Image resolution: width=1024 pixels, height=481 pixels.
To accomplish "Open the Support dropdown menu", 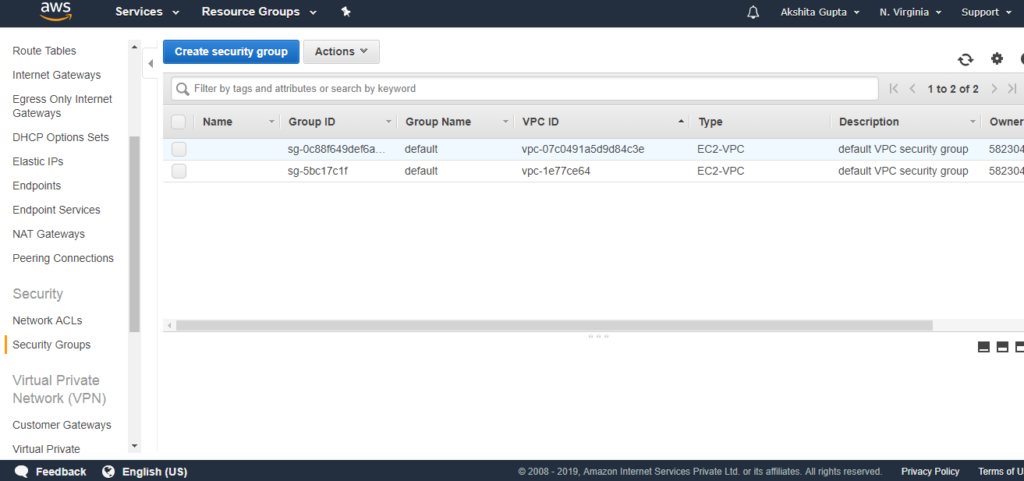I will [986, 12].
